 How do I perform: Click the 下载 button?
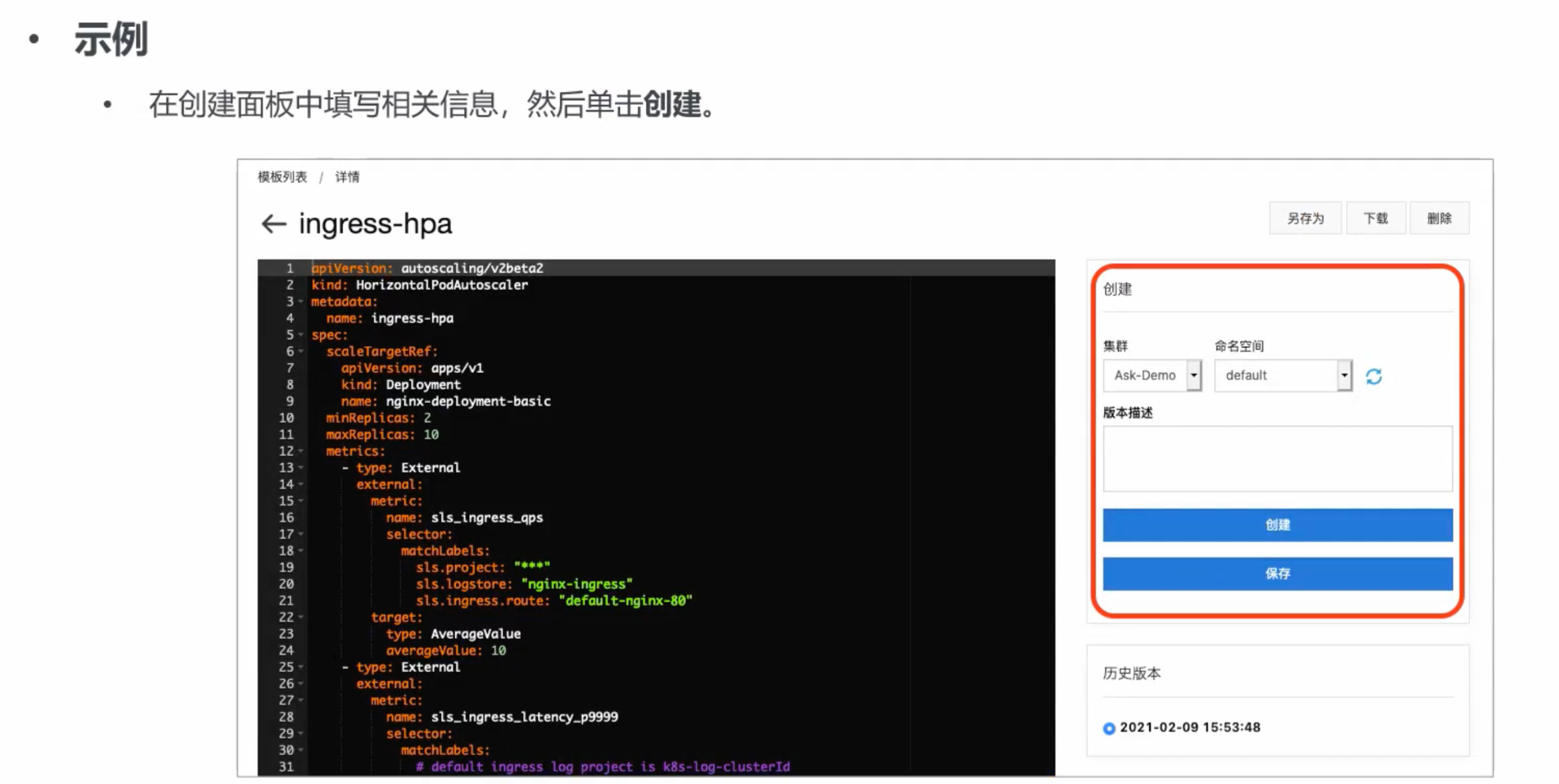(x=1375, y=218)
